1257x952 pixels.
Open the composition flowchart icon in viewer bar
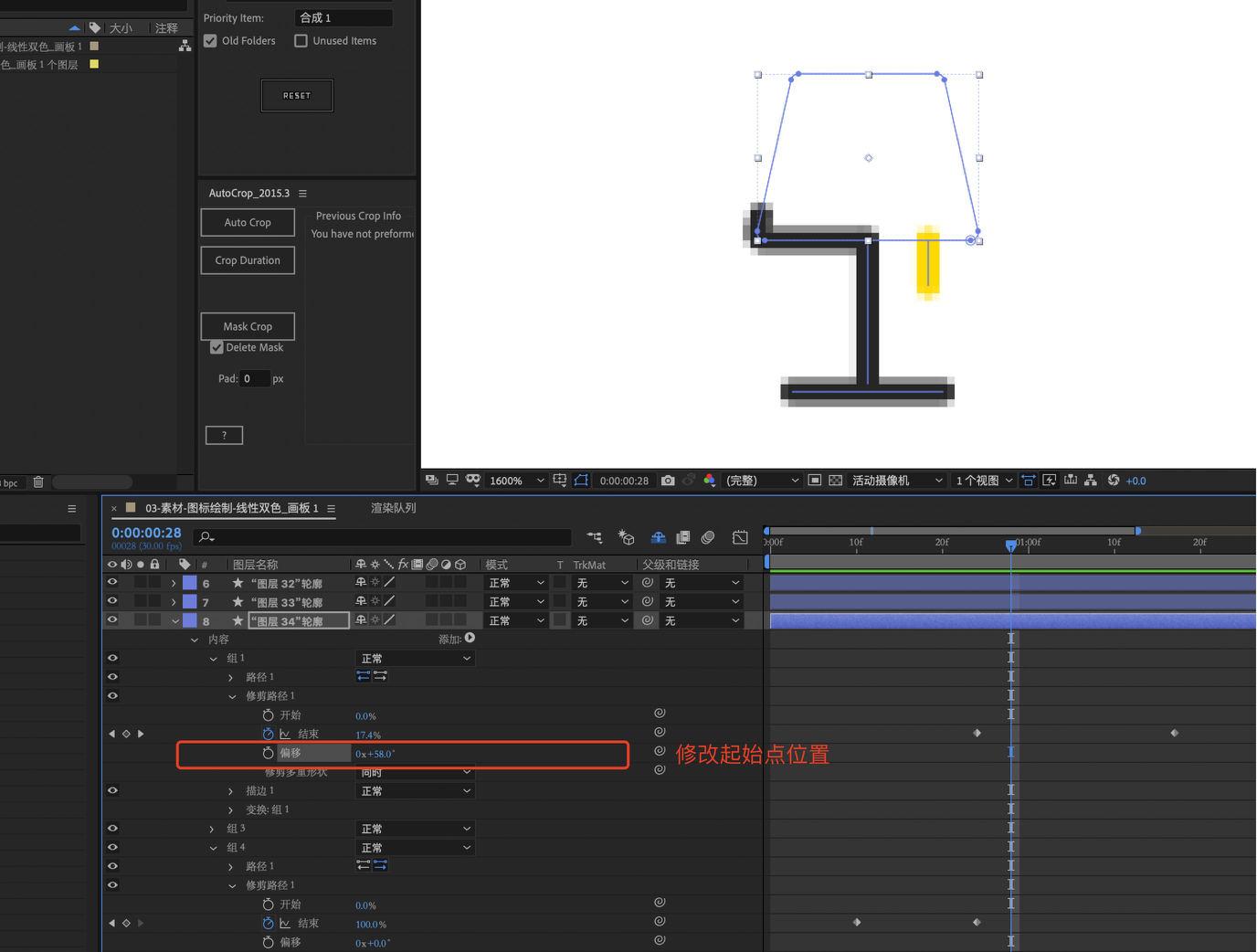tap(1091, 481)
